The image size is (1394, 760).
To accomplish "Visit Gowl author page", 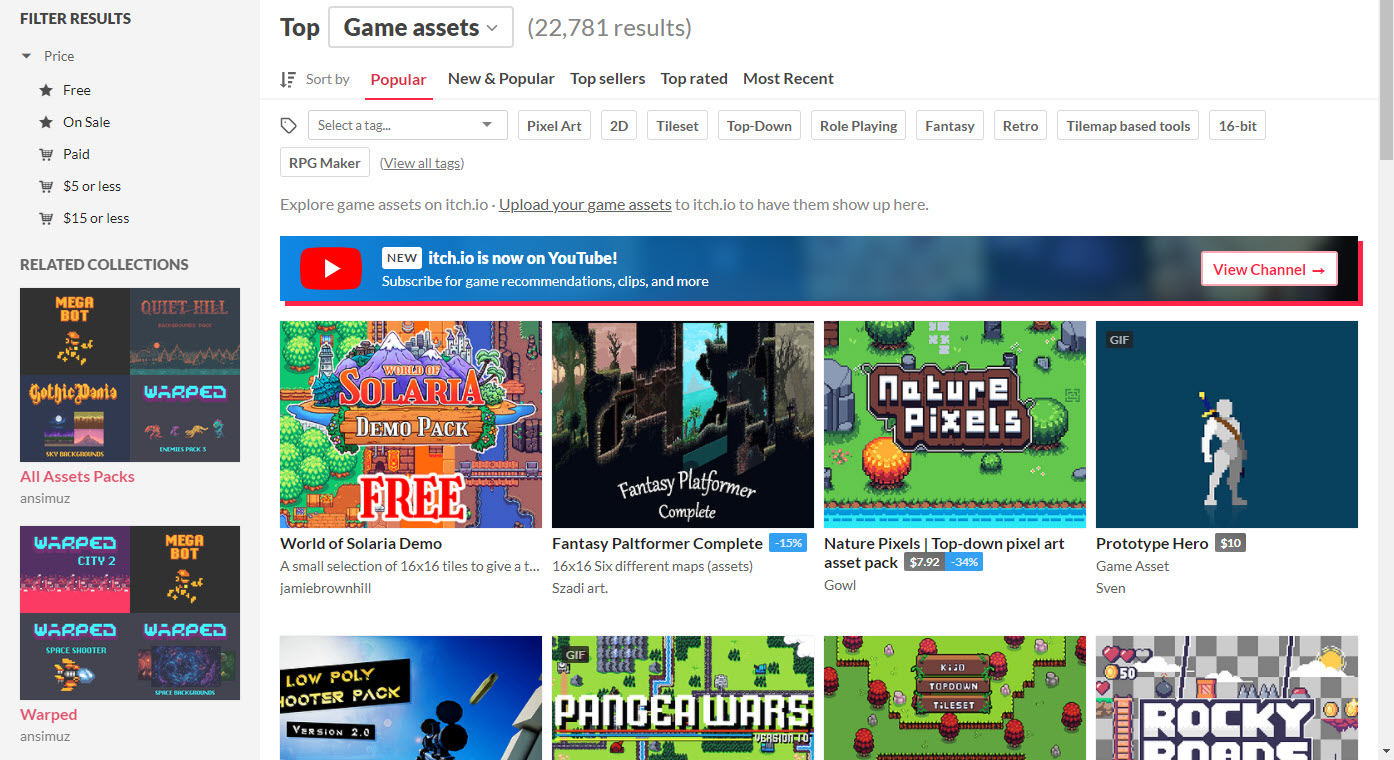I will tap(840, 585).
